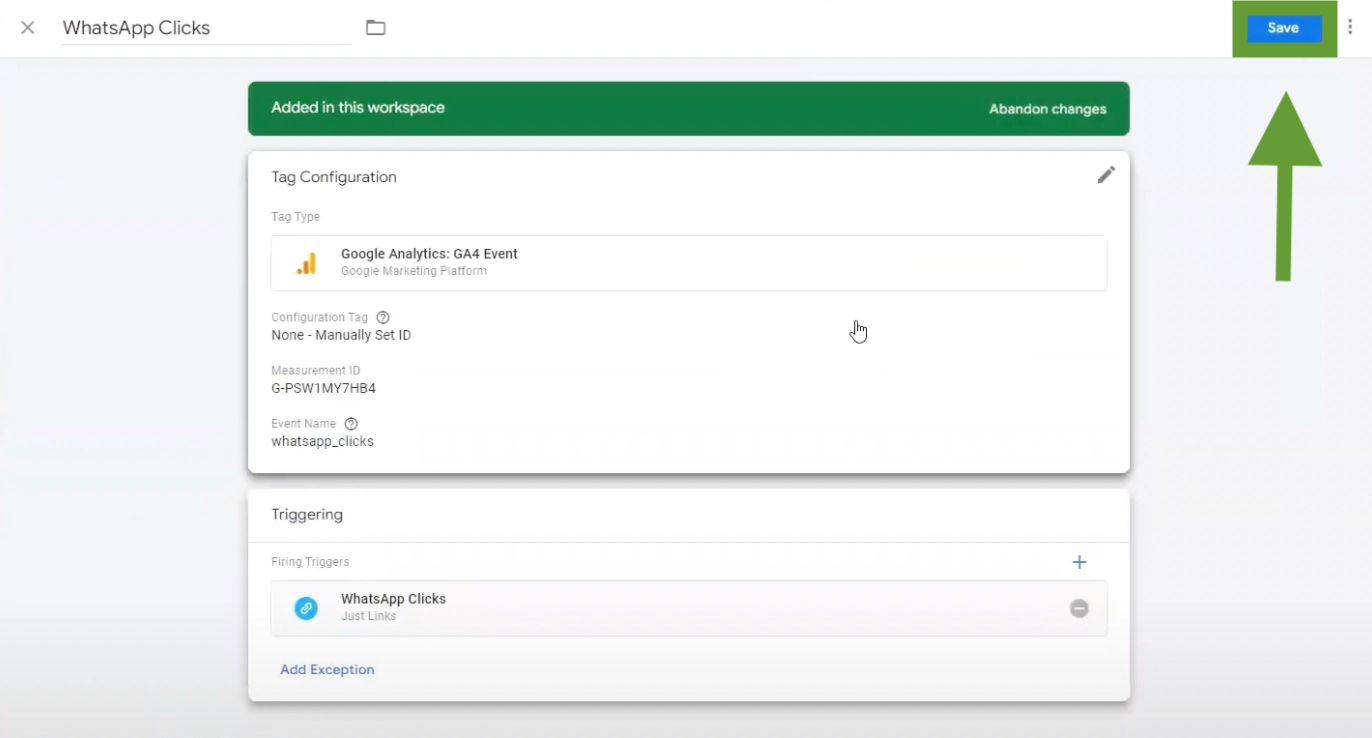
Task: Open the folder icon beside the tag name
Action: click(x=375, y=28)
